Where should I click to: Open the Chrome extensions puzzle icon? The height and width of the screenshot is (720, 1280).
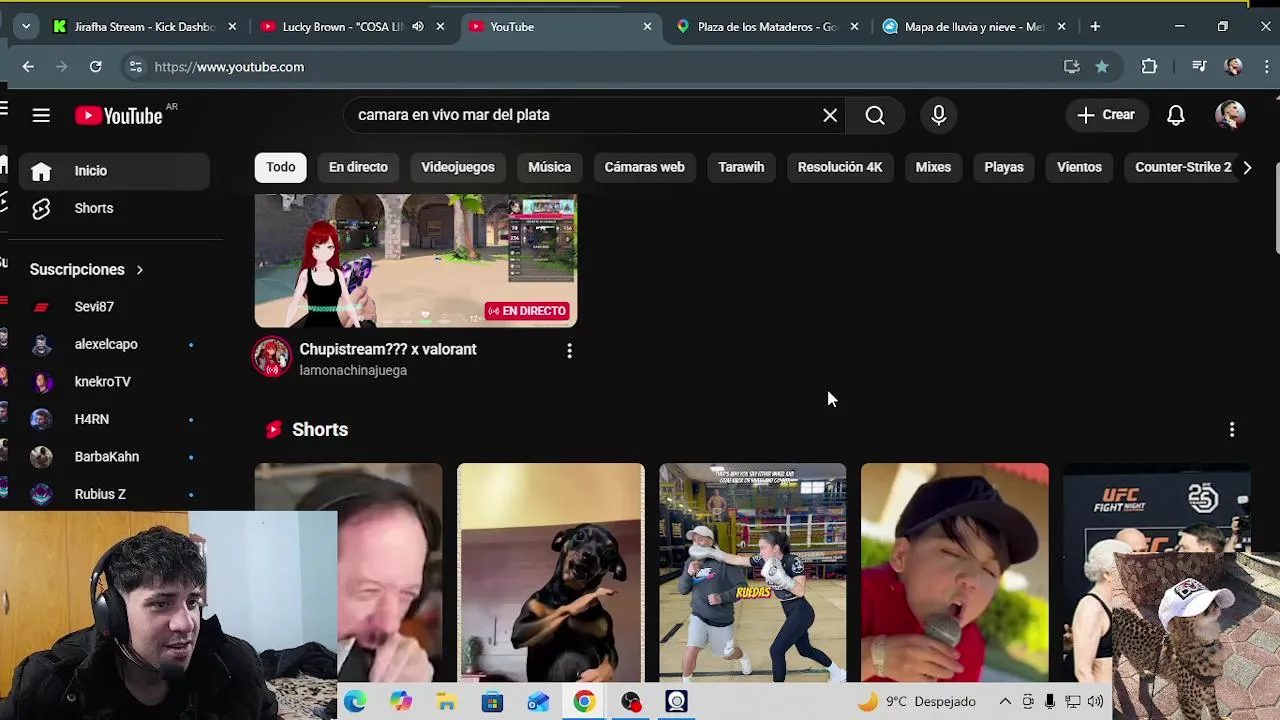coord(1149,67)
